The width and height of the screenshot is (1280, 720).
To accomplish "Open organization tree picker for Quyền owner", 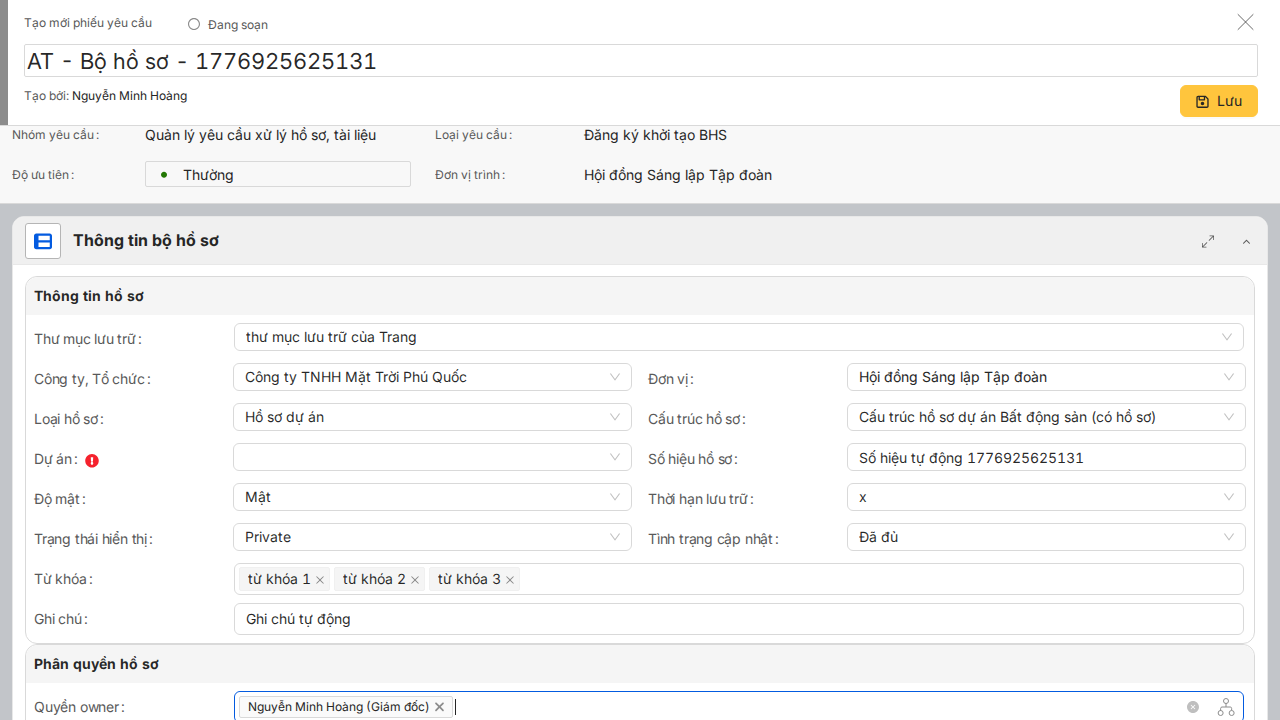I will point(1226,707).
